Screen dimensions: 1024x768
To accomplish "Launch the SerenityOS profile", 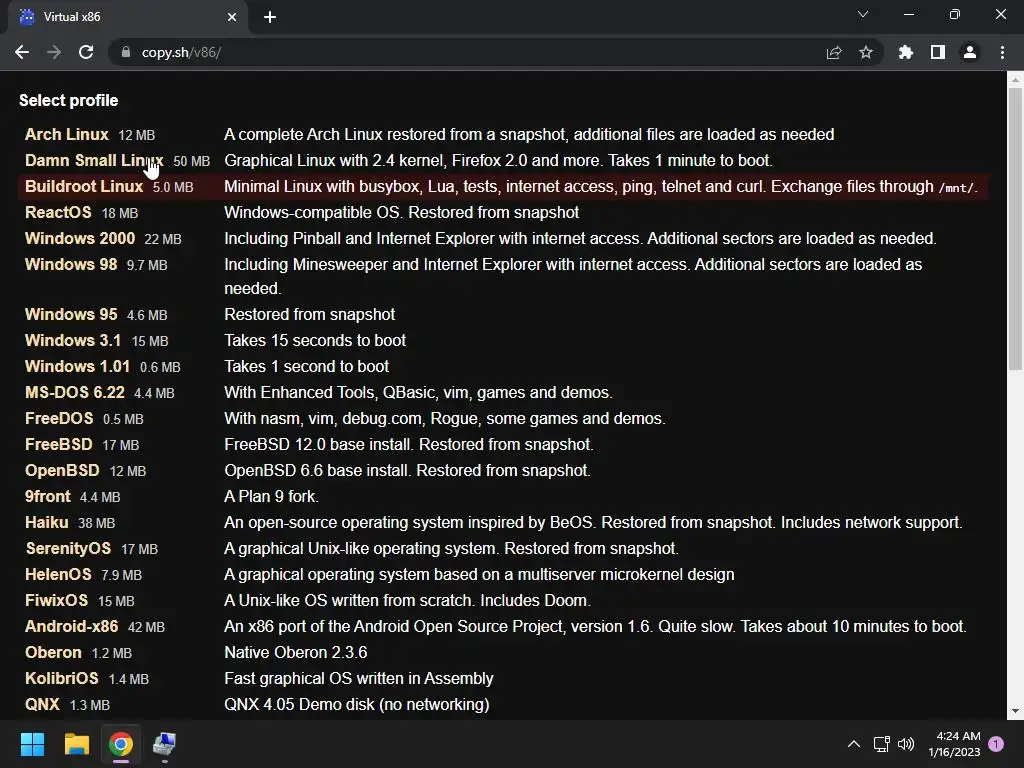I will (x=68, y=549).
